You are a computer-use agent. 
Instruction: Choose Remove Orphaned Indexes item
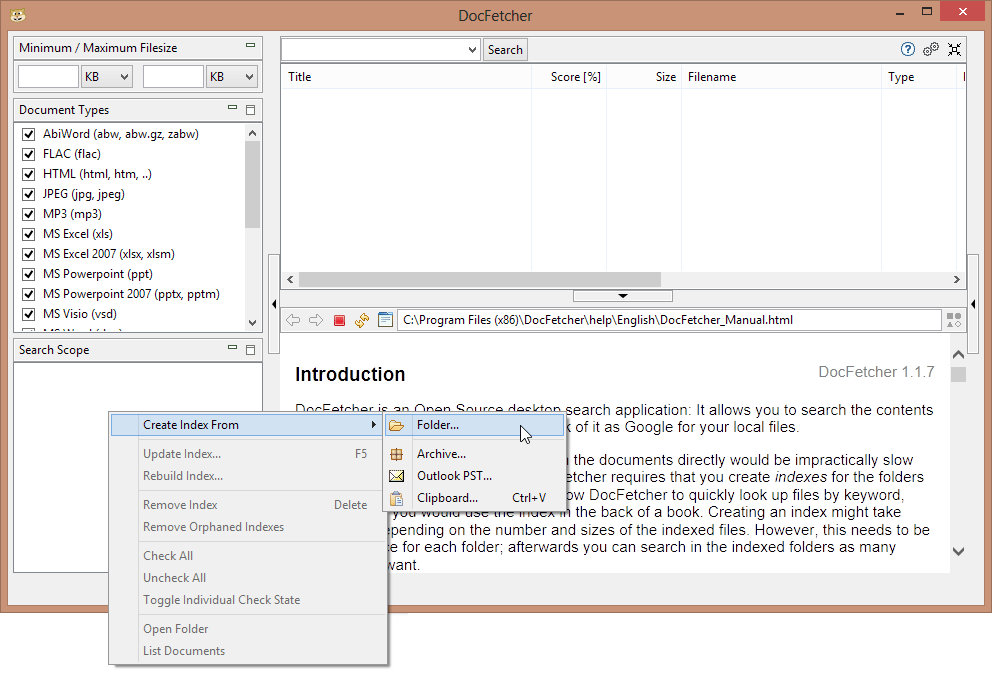coord(247,528)
